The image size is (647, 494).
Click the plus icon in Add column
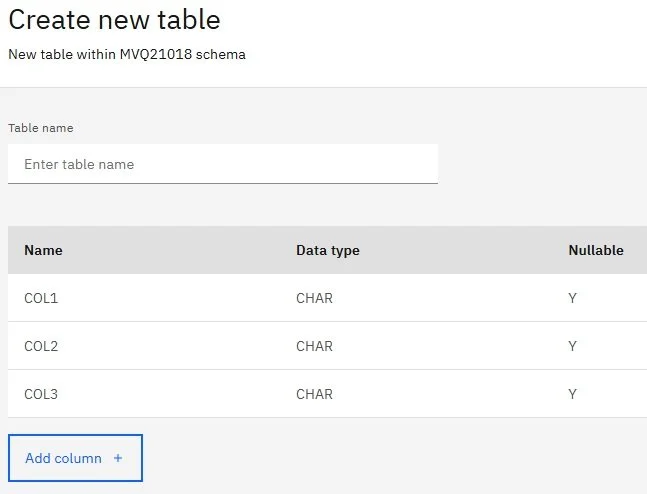118,458
